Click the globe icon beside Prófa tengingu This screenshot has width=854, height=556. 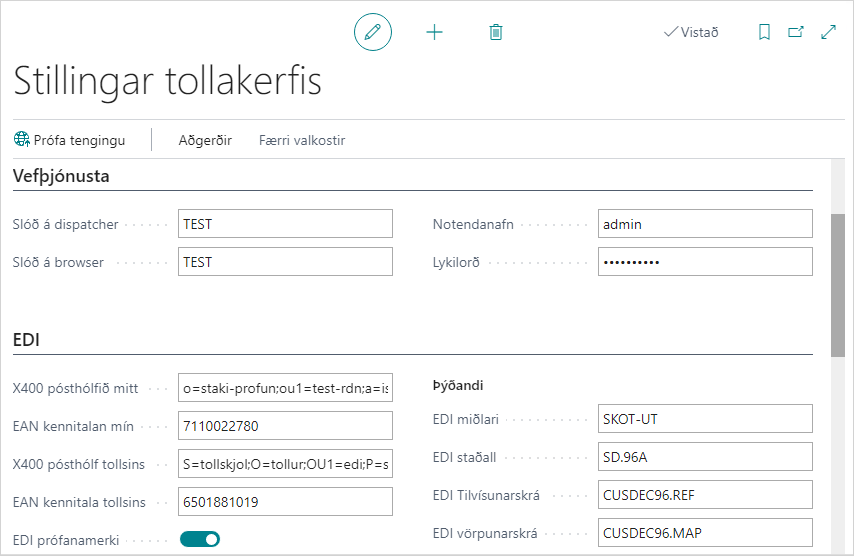[x=22, y=140]
